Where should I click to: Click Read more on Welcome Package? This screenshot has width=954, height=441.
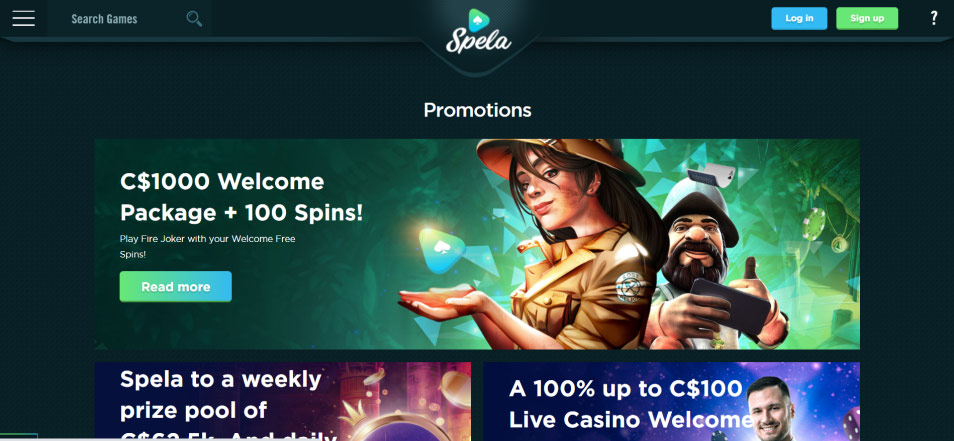point(176,286)
